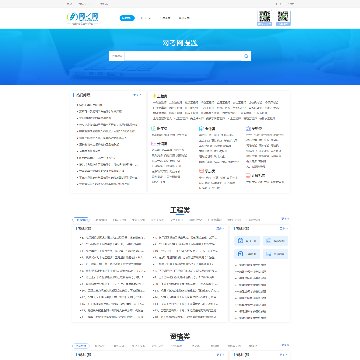Open the more link beside the 工程类 tabs
Screen dimensions: 360x360
(285, 219)
